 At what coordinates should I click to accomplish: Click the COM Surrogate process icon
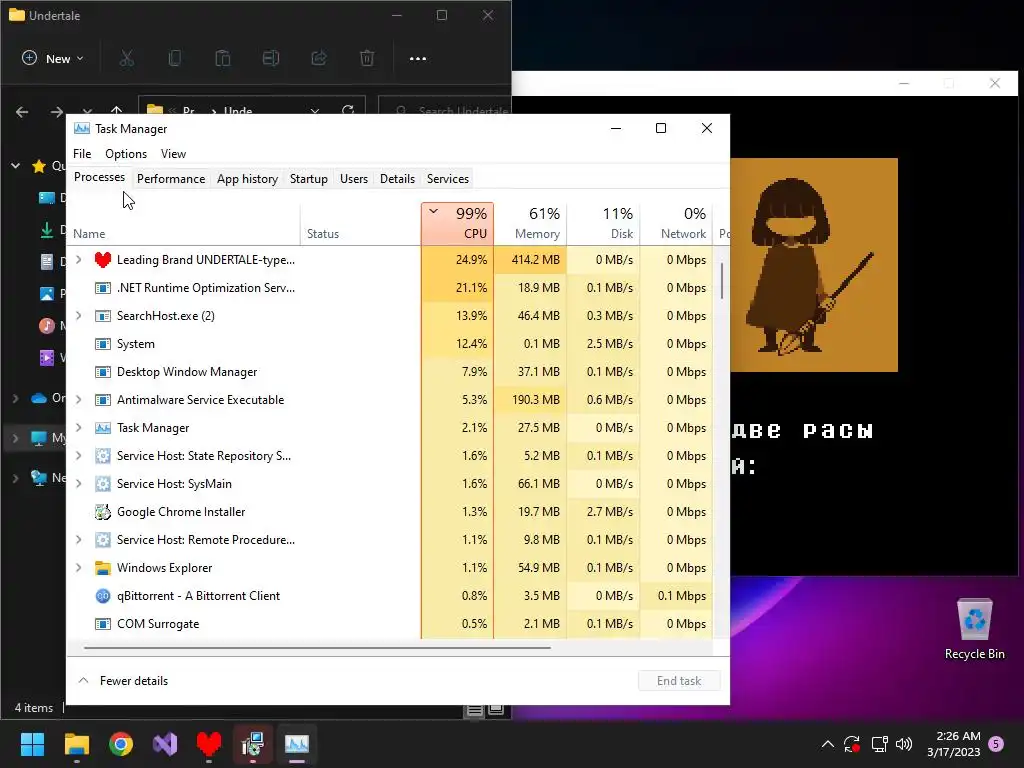[103, 624]
